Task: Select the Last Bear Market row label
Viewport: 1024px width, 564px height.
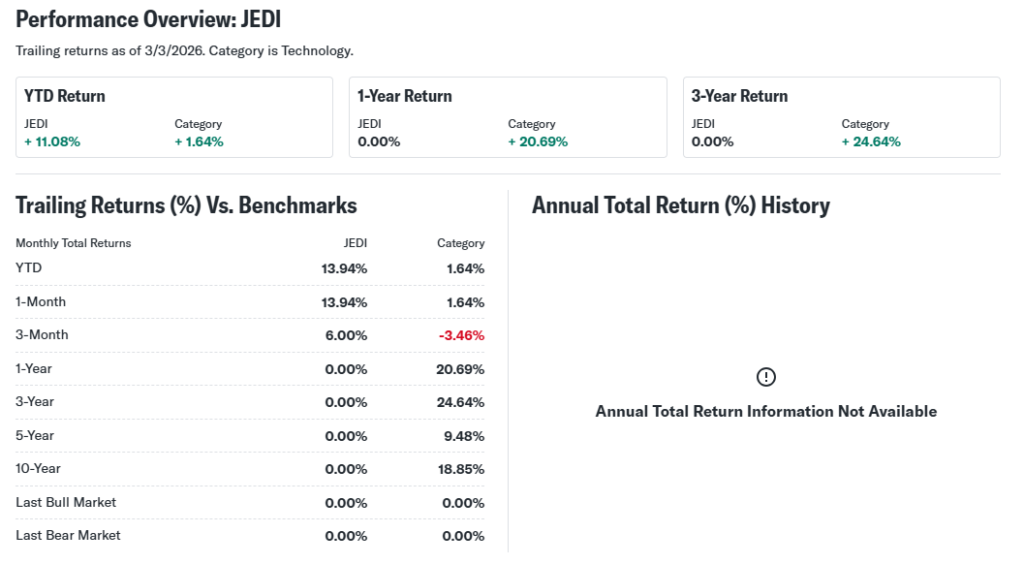Action: point(68,536)
